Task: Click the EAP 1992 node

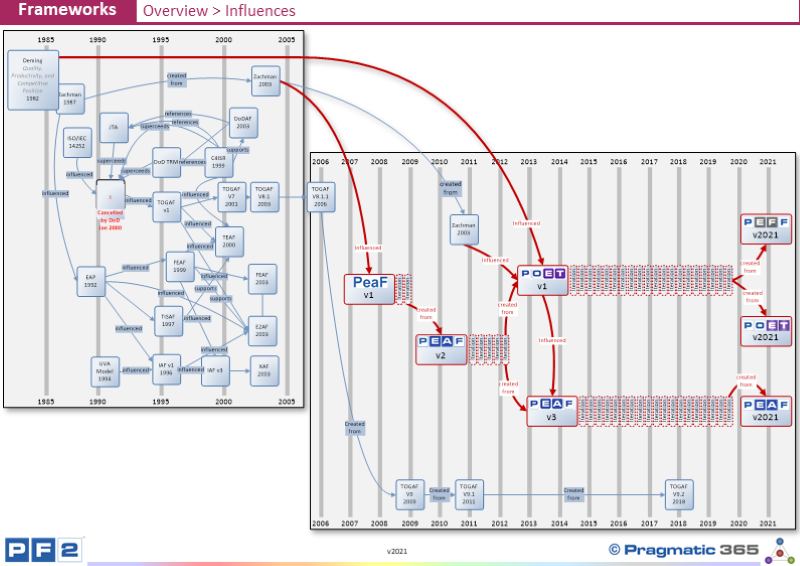Action: (x=91, y=281)
